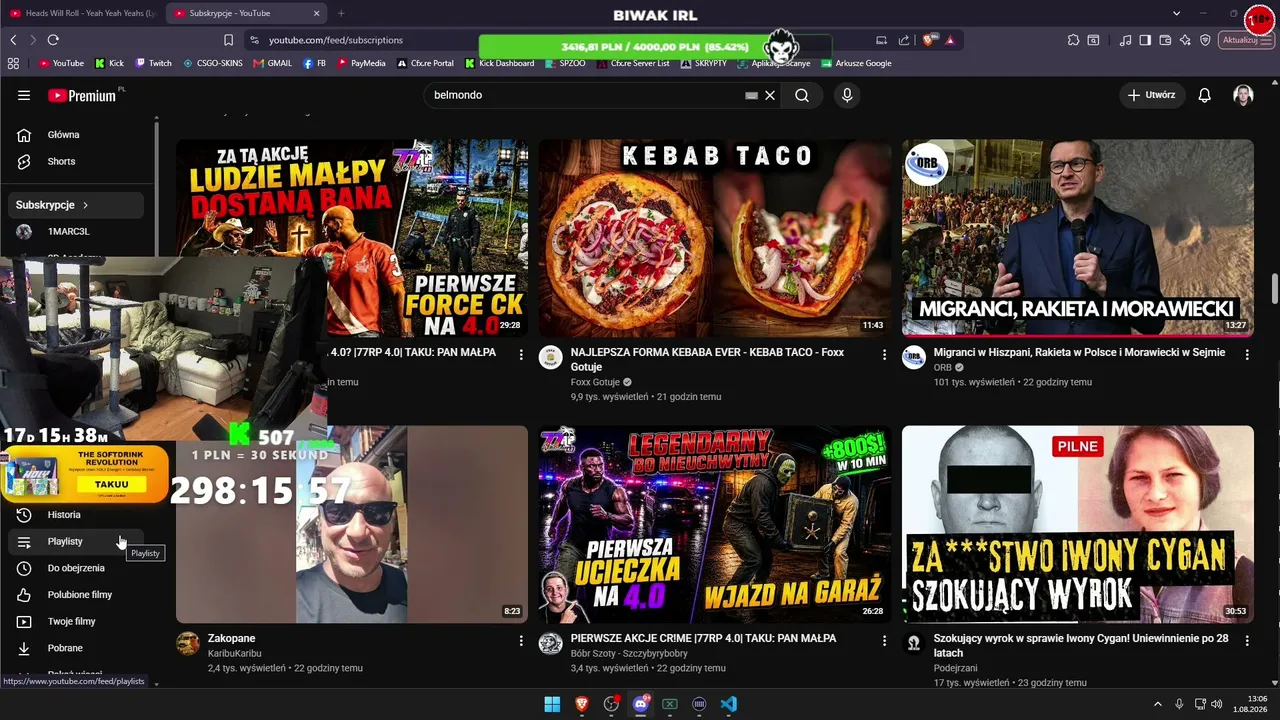The width and height of the screenshot is (1280, 720).
Task: Open a new browser tab with the plus button
Action: (341, 13)
